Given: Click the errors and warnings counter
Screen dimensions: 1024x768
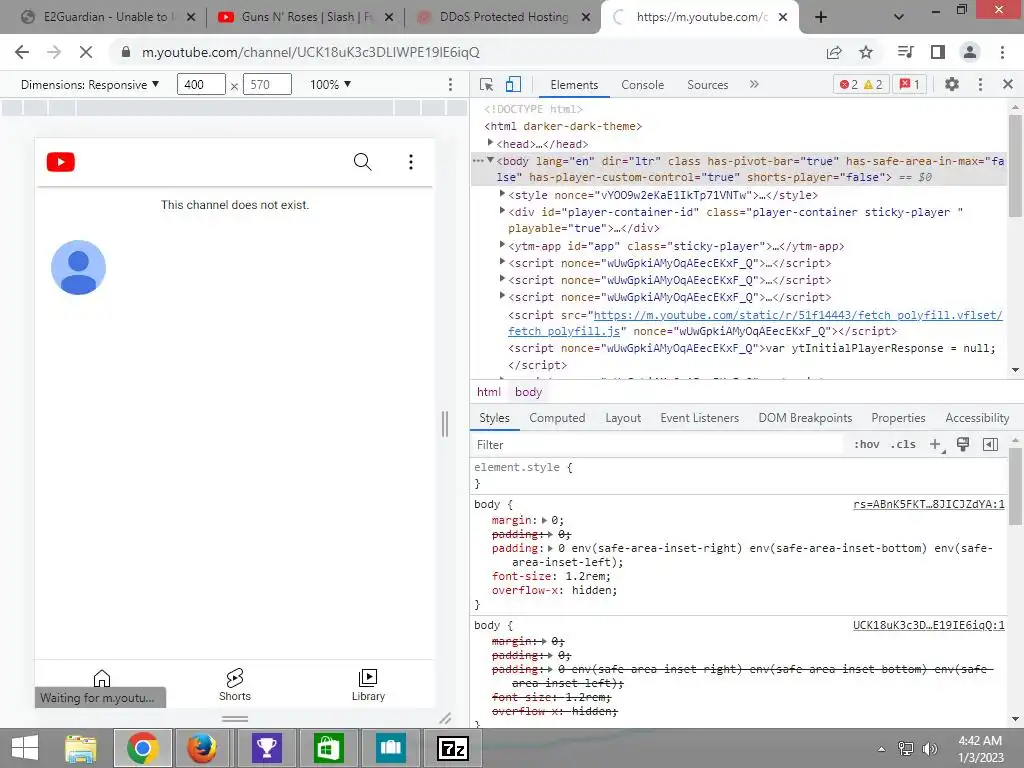Looking at the screenshot, I should pyautogui.click(x=861, y=84).
